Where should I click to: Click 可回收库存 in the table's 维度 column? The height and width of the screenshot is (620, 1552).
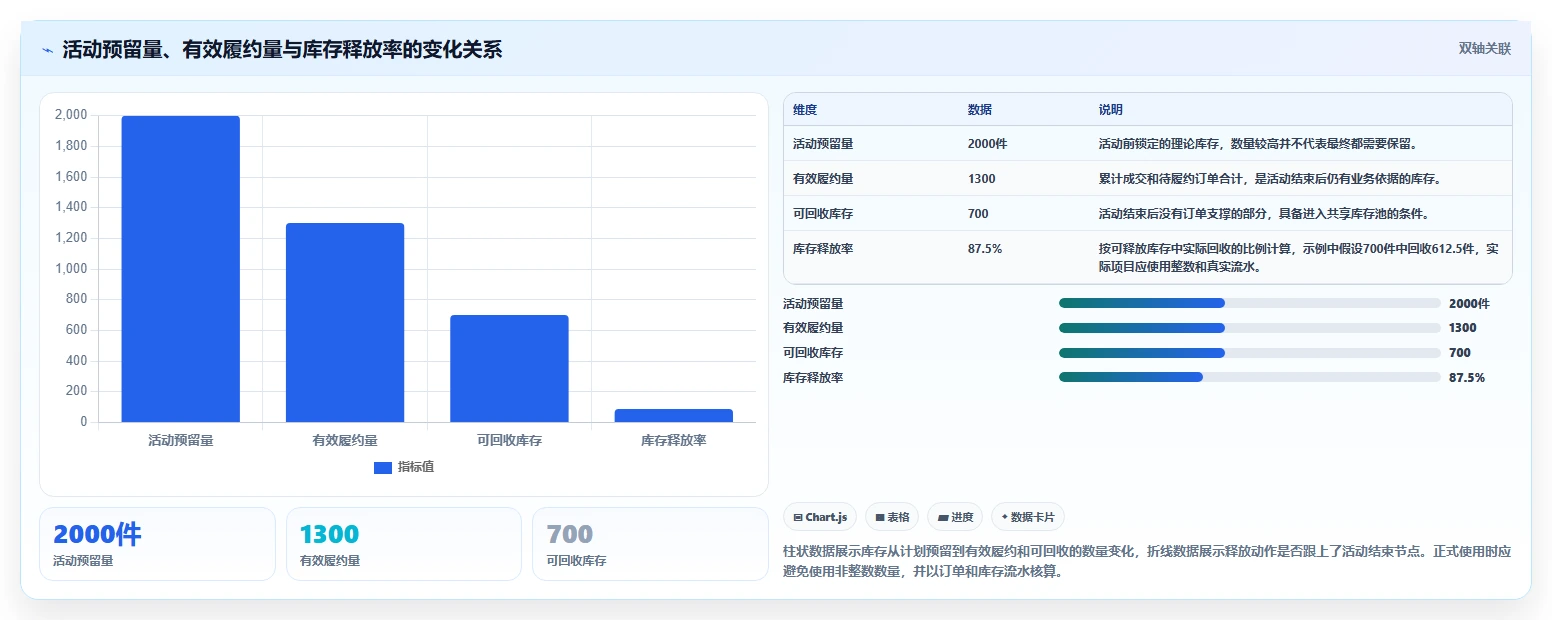point(823,213)
